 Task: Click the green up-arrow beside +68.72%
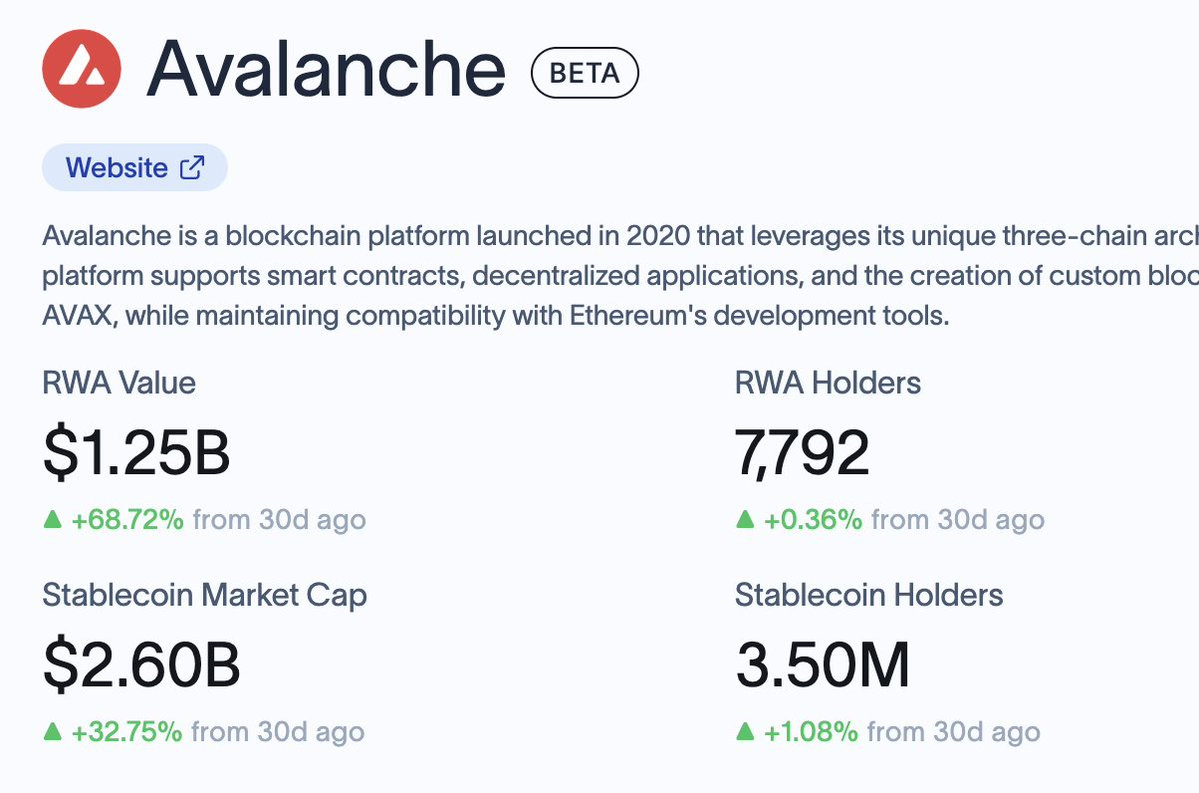[x=53, y=520]
